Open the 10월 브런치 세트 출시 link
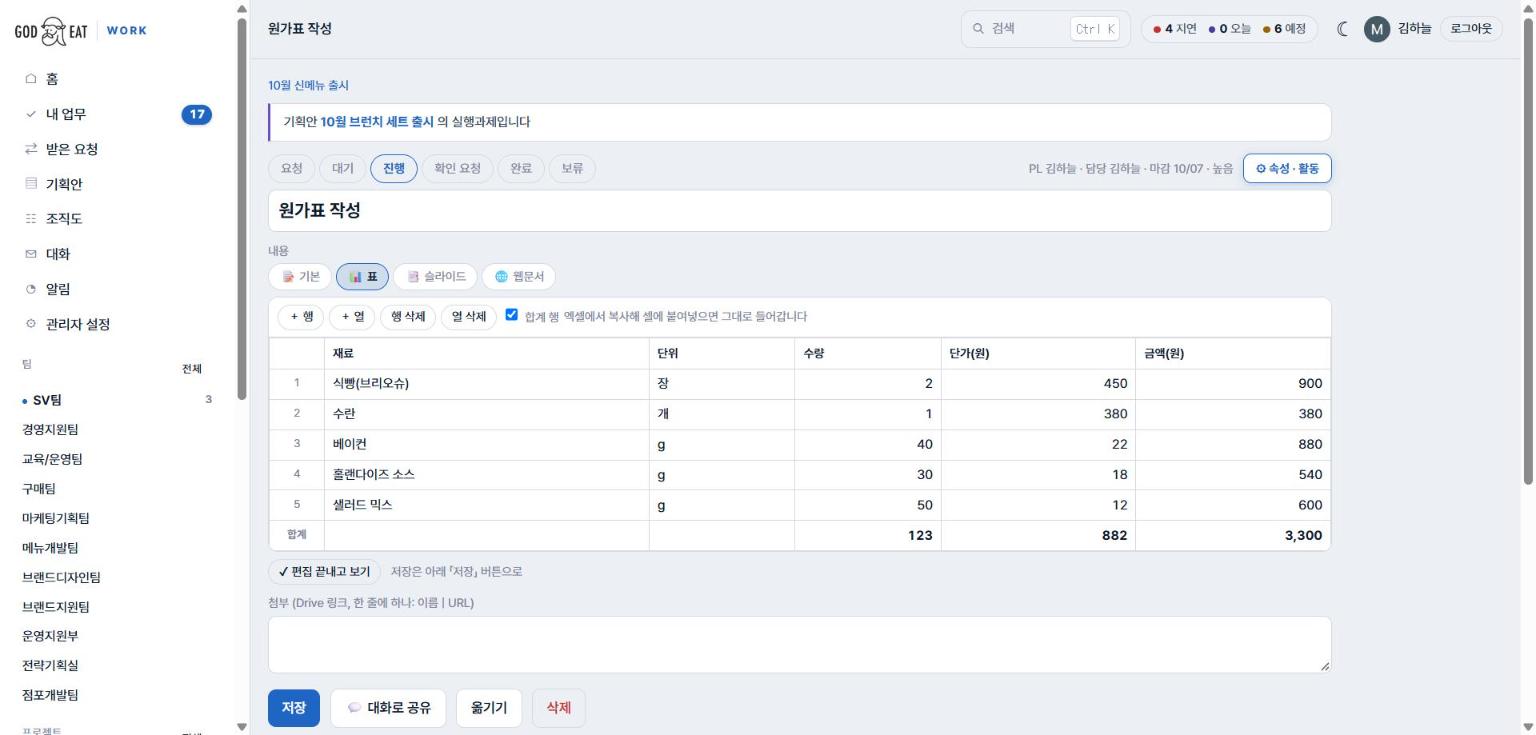This screenshot has height=735, width=1536. coord(377,122)
